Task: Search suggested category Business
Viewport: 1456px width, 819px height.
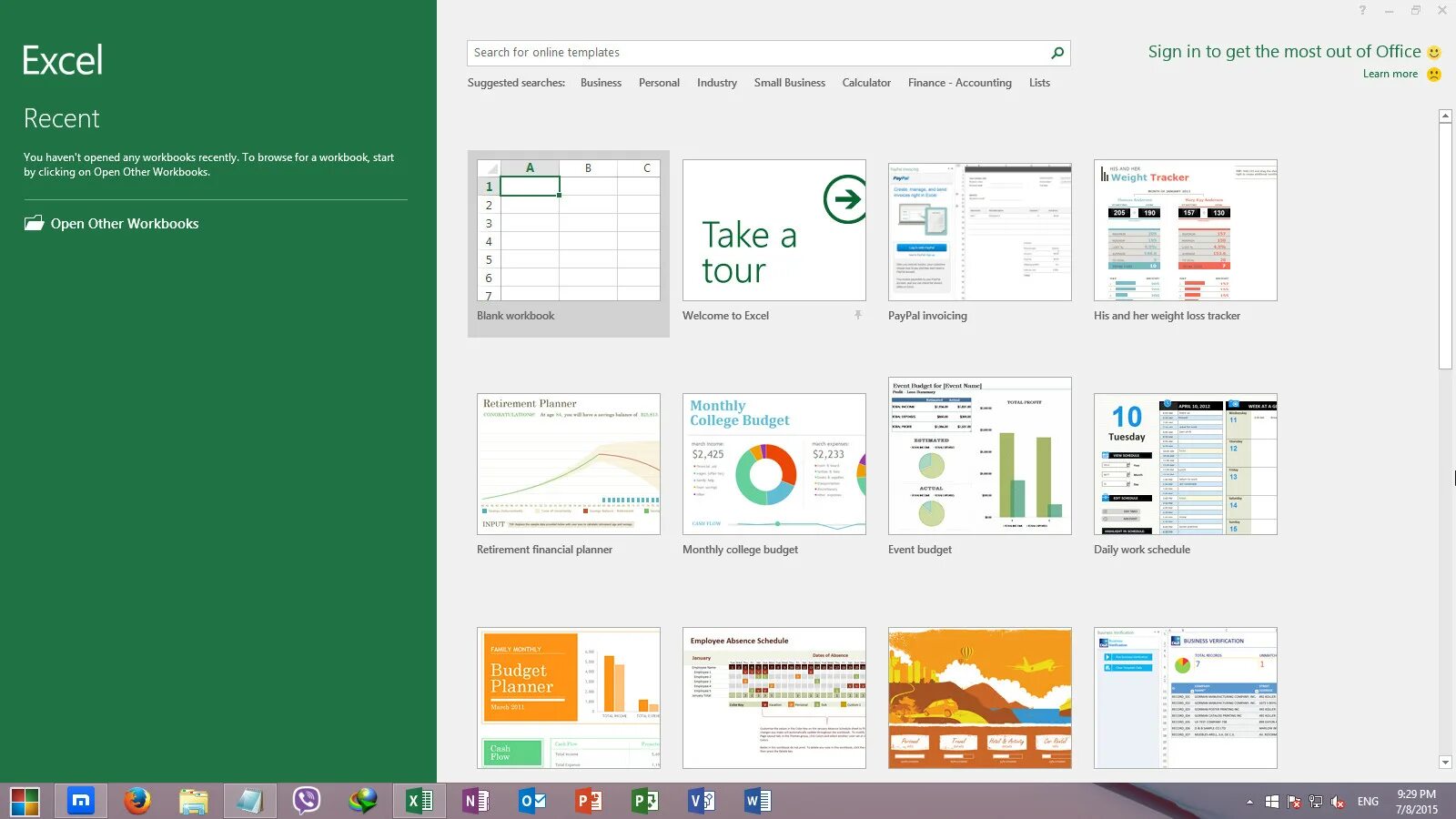Action: point(601,83)
